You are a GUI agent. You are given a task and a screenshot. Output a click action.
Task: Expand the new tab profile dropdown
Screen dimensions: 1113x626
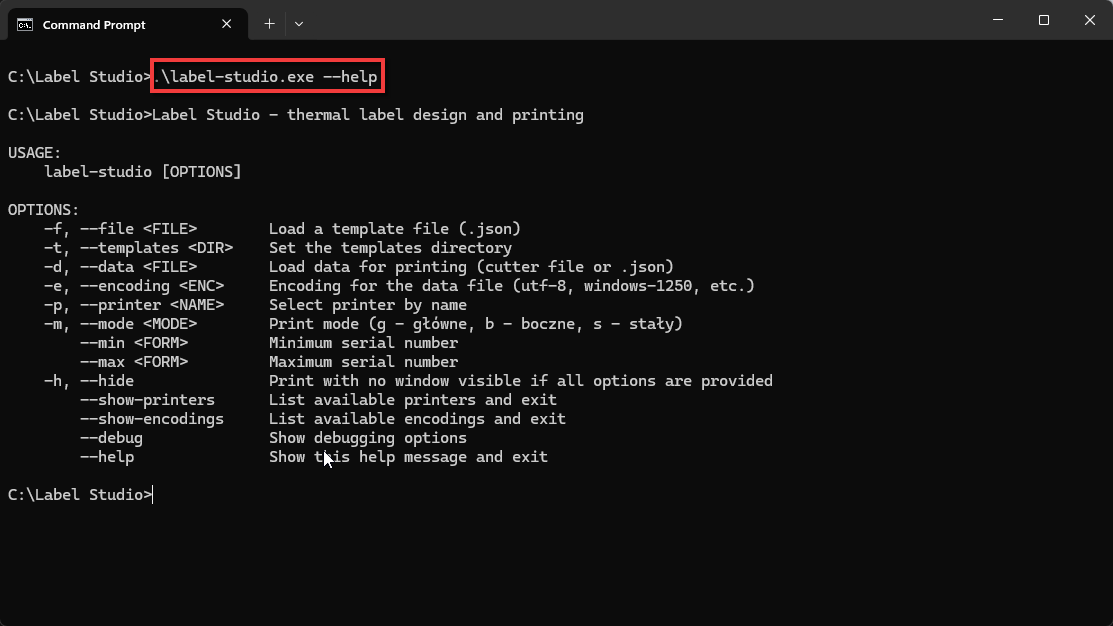(299, 24)
